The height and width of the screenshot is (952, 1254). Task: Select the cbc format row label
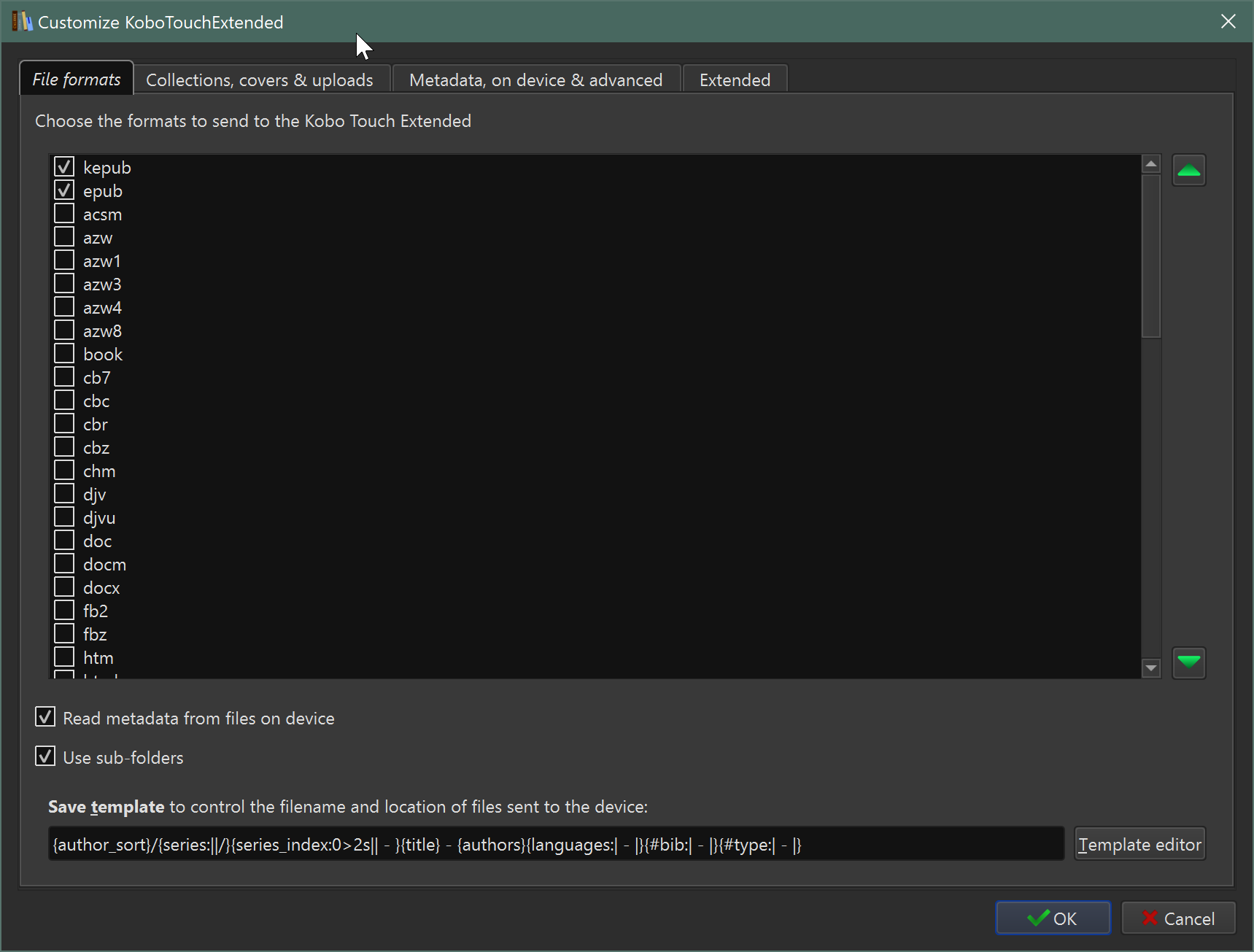coord(96,401)
